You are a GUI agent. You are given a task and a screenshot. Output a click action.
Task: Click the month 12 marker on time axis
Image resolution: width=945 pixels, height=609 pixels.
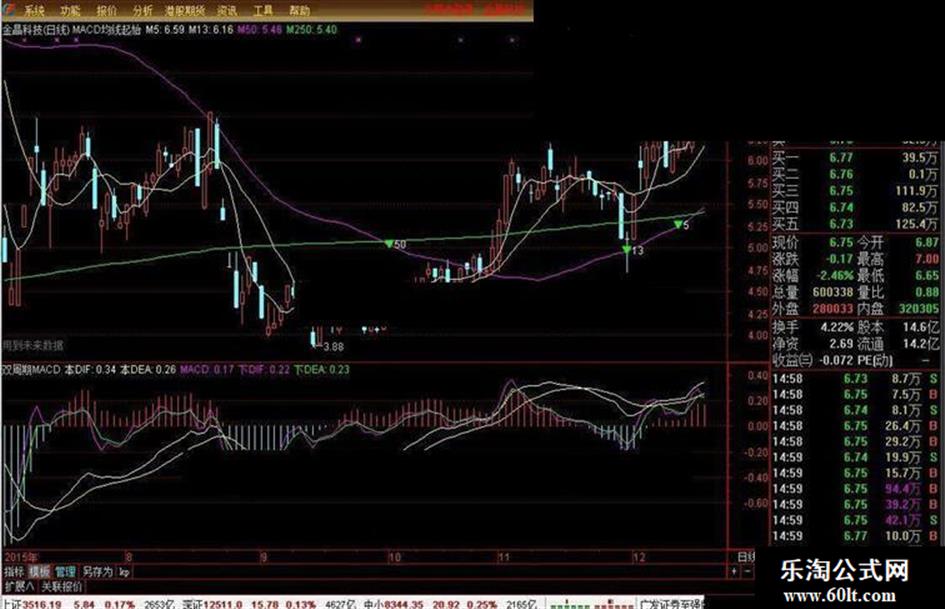point(639,557)
